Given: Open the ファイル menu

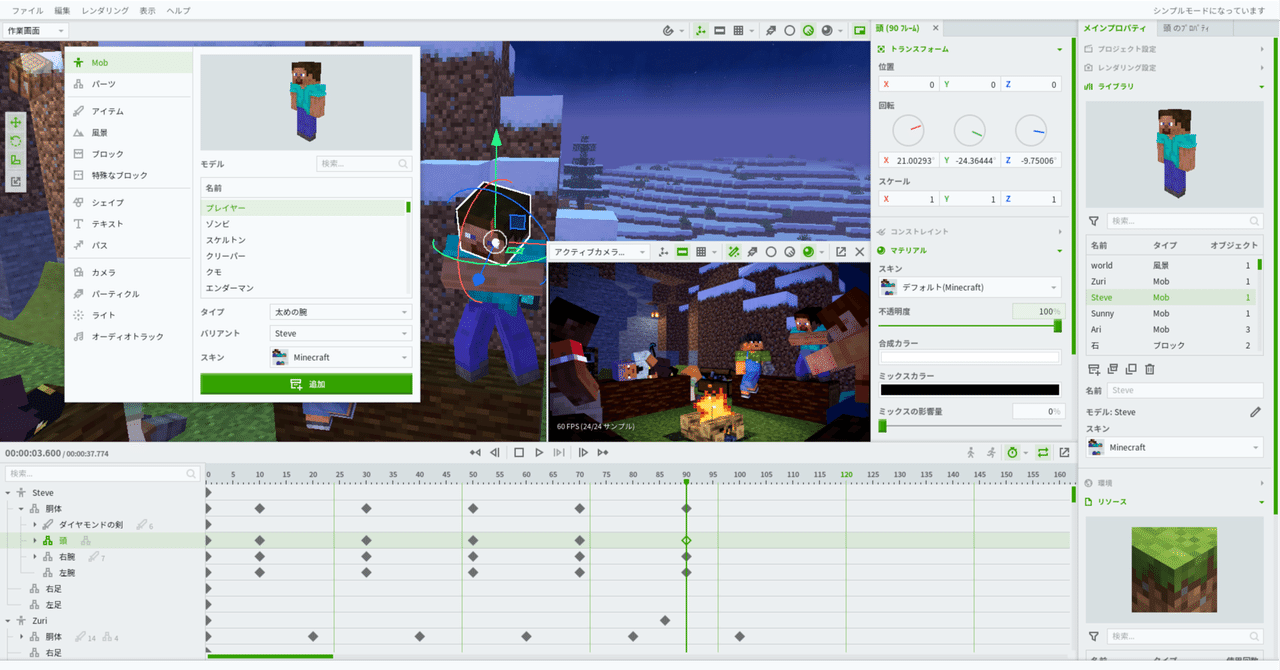Looking at the screenshot, I should click(x=27, y=10).
